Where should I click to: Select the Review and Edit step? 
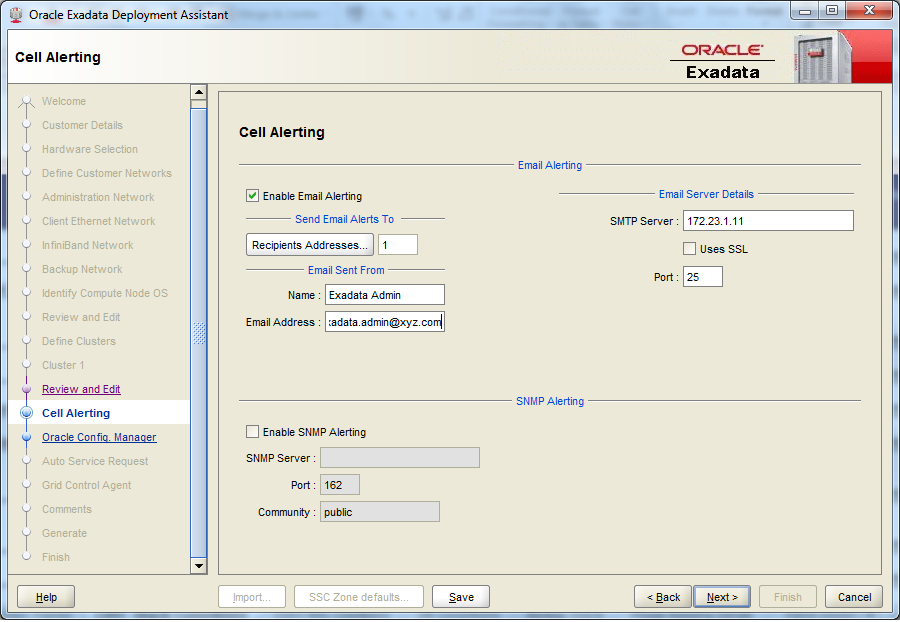click(x=81, y=389)
